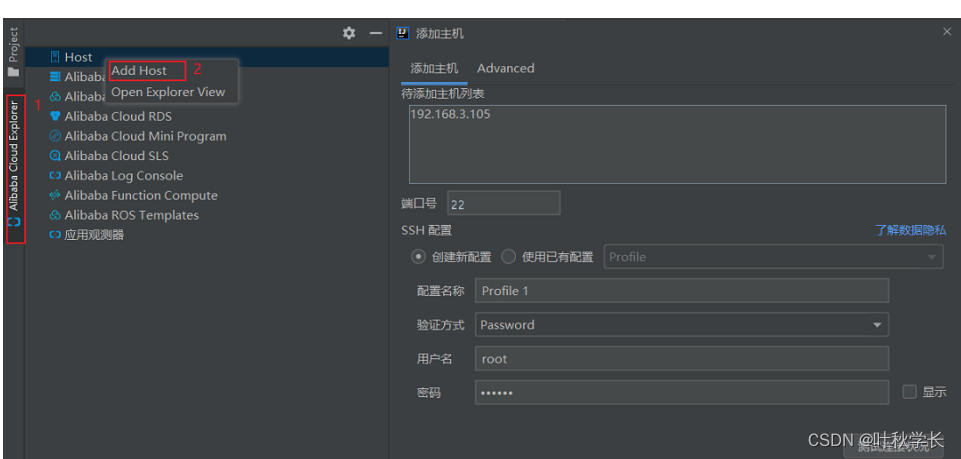Viewport: 961px width, 459px height.
Task: Click the 用户名 field containing root
Action: (682, 358)
